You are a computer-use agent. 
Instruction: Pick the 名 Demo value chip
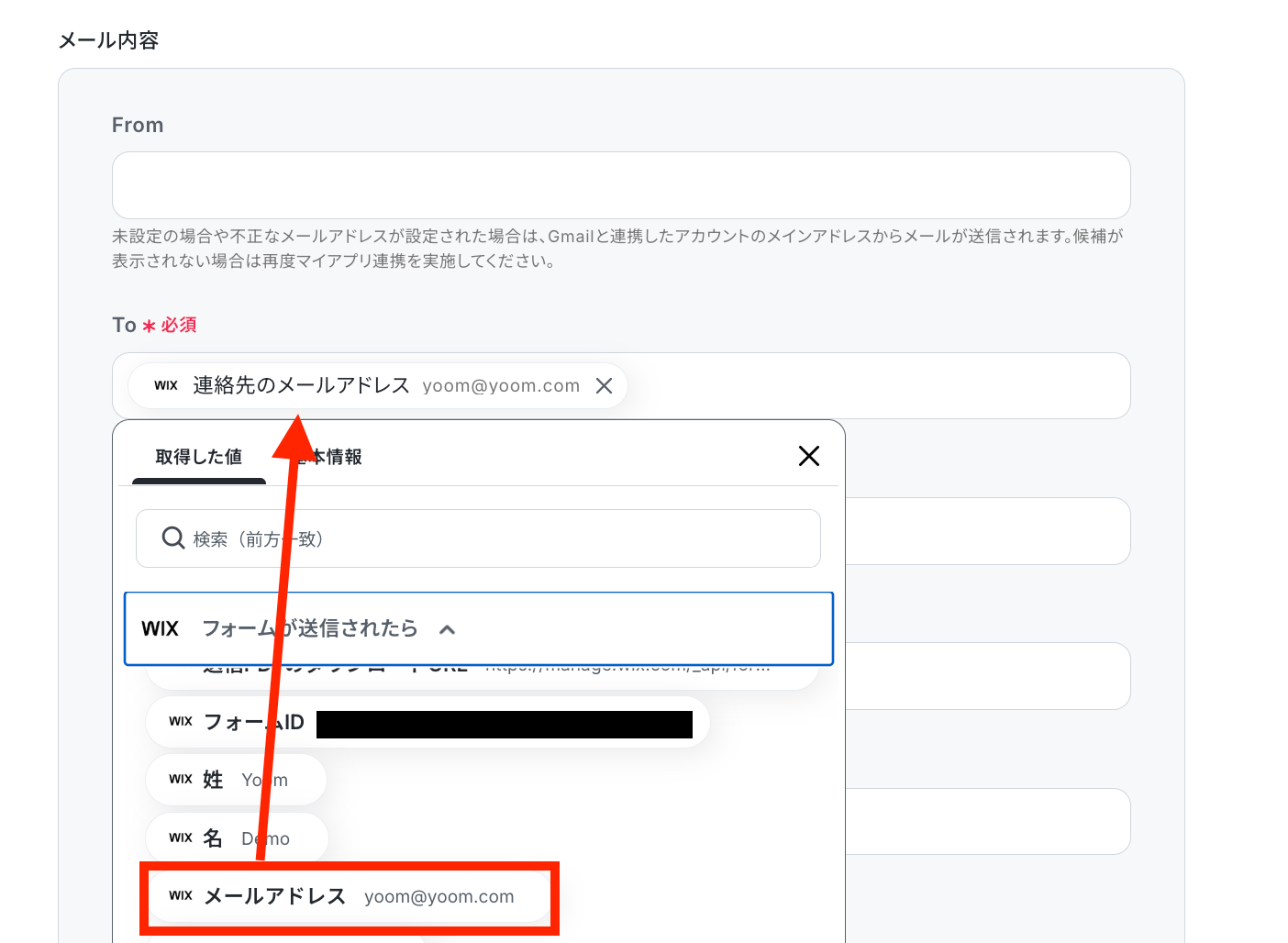[237, 838]
